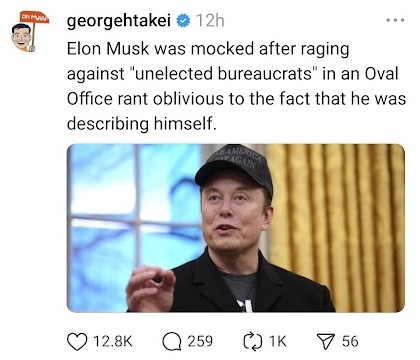
Task: Share the post with the paper-plane icon
Action: click(x=326, y=342)
